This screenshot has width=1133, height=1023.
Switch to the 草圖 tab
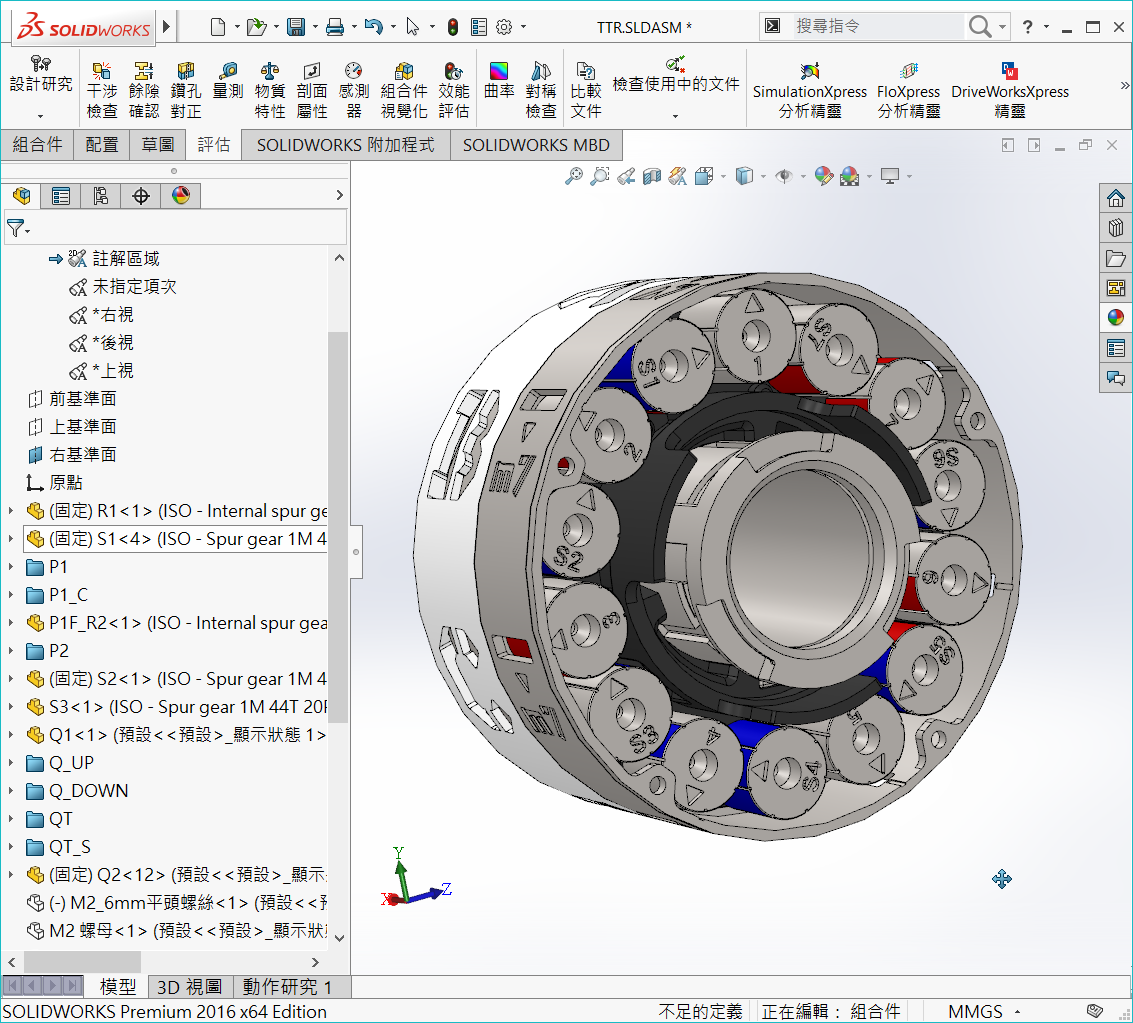pyautogui.click(x=157, y=145)
